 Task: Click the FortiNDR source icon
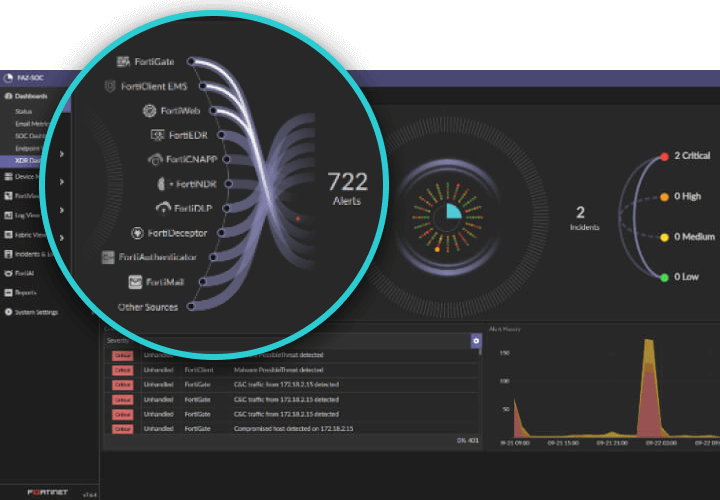pos(161,184)
